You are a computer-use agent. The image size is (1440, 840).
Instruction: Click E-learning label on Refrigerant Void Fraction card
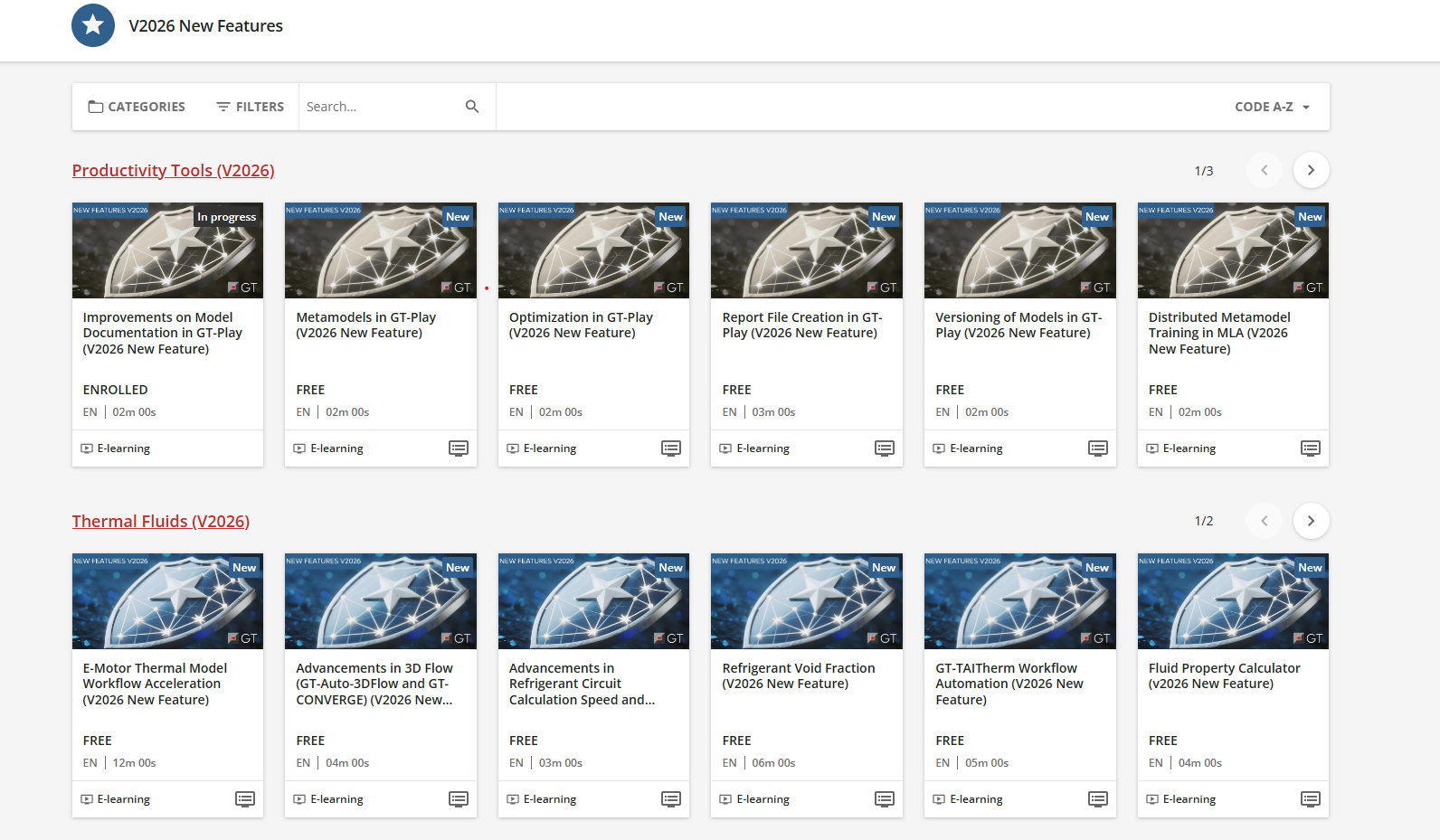[763, 799]
